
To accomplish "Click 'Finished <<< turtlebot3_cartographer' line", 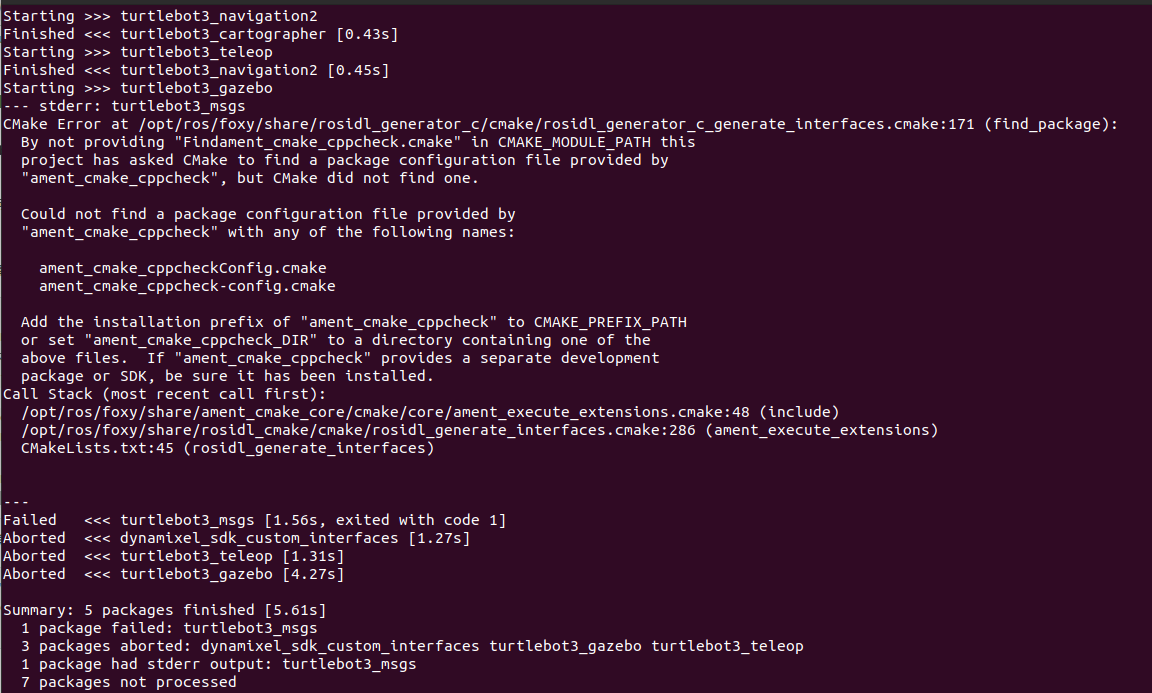I will 201,34.
